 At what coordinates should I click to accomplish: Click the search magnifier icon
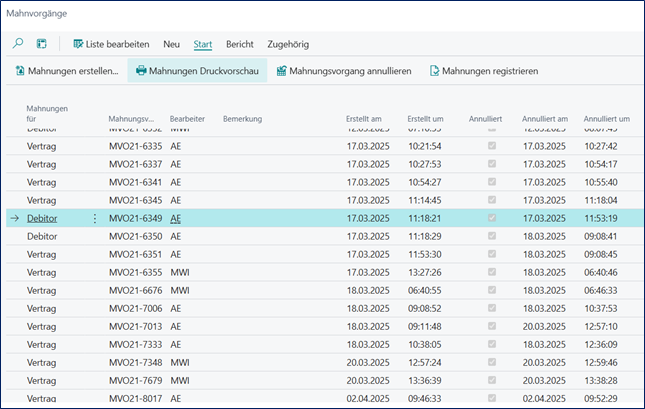click(18, 43)
